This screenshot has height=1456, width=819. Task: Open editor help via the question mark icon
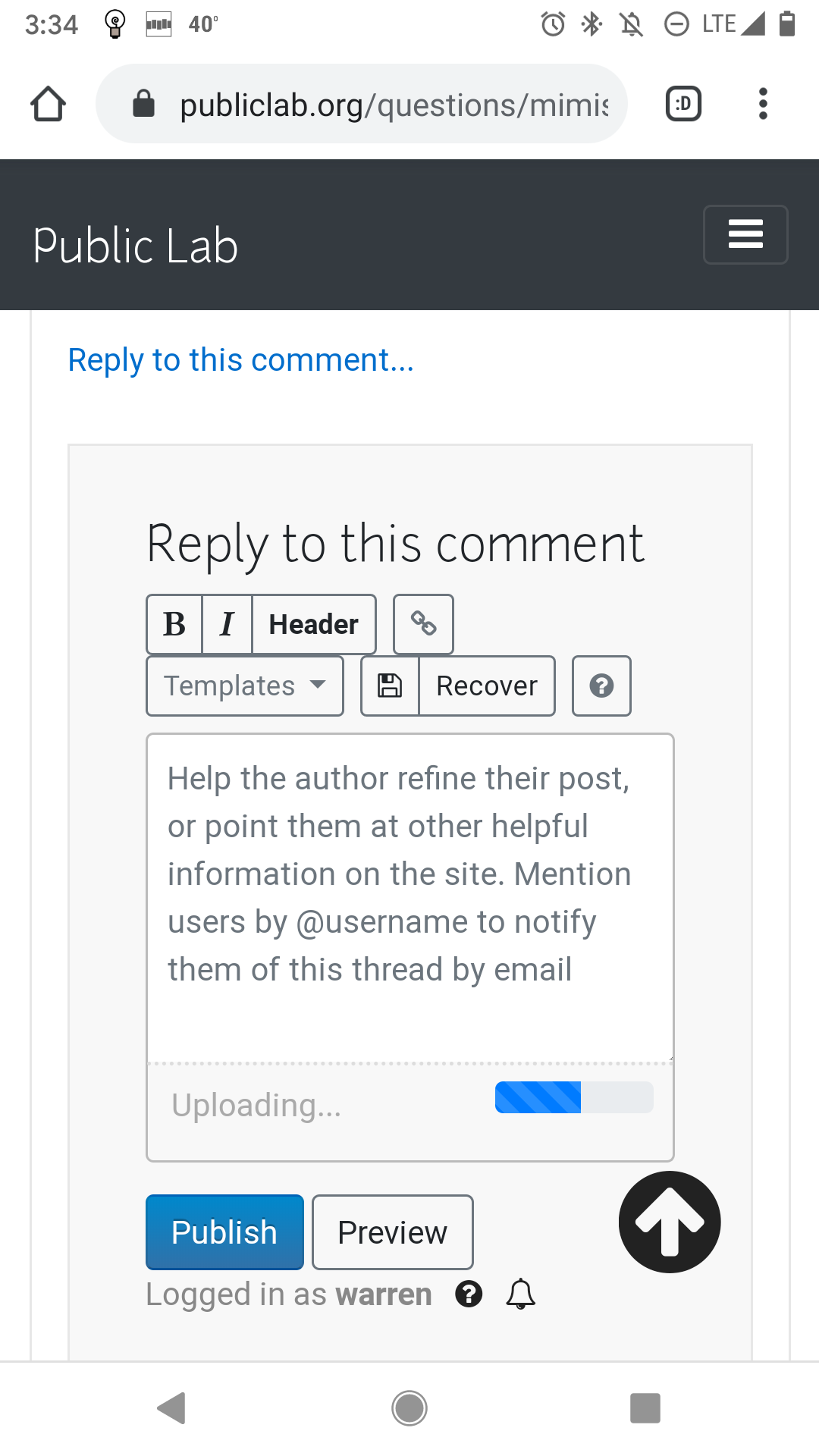pos(601,686)
